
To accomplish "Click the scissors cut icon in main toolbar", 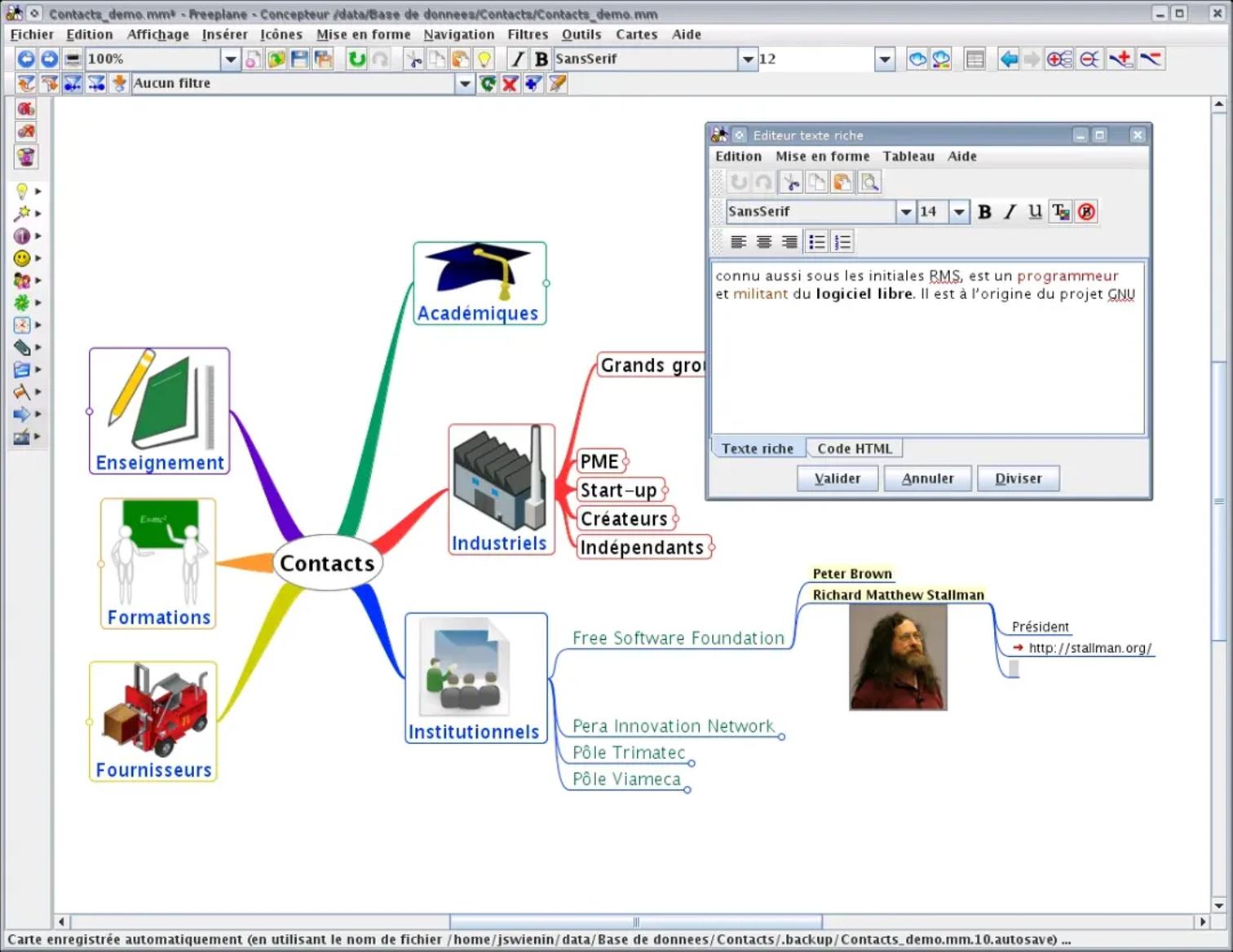I will (x=414, y=59).
